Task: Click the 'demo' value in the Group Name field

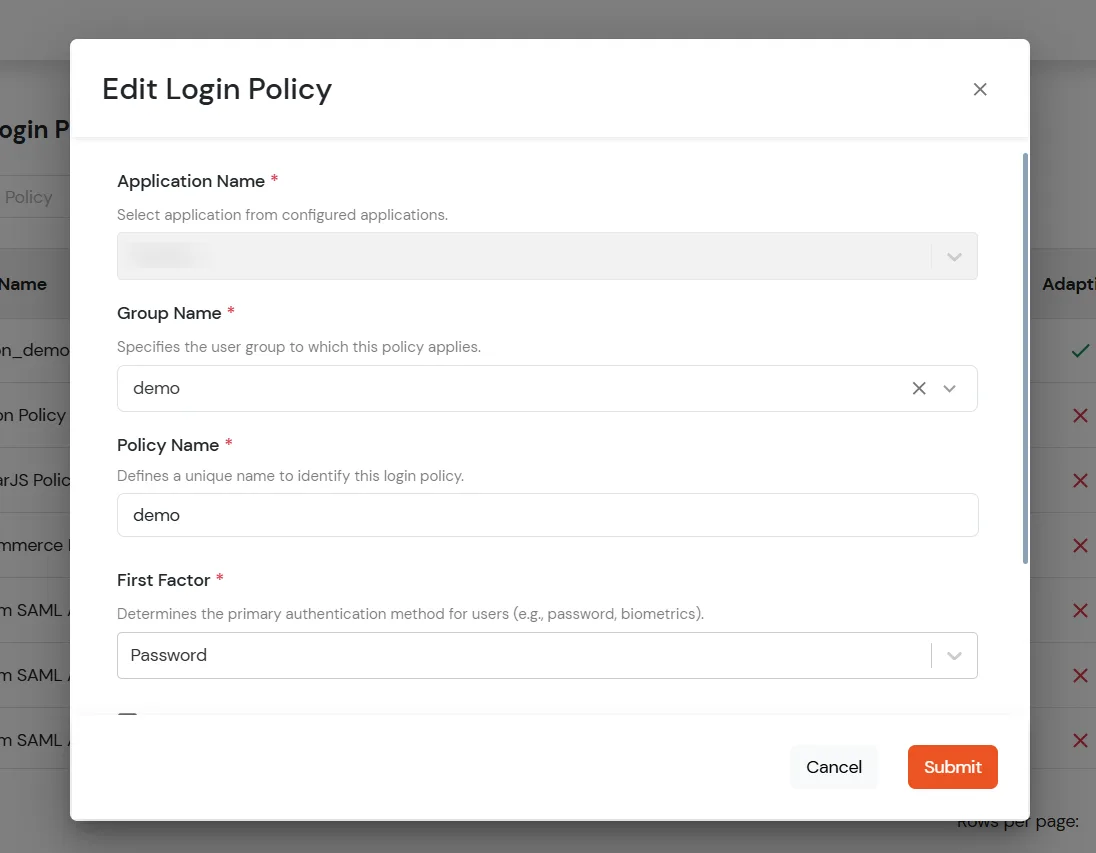Action: [x=157, y=388]
